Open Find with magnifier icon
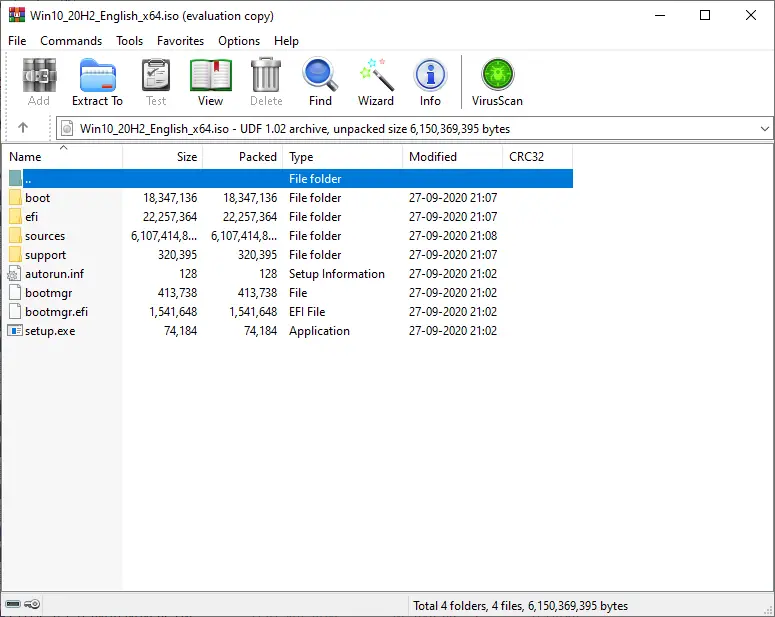The height and width of the screenshot is (617, 775). 320,75
